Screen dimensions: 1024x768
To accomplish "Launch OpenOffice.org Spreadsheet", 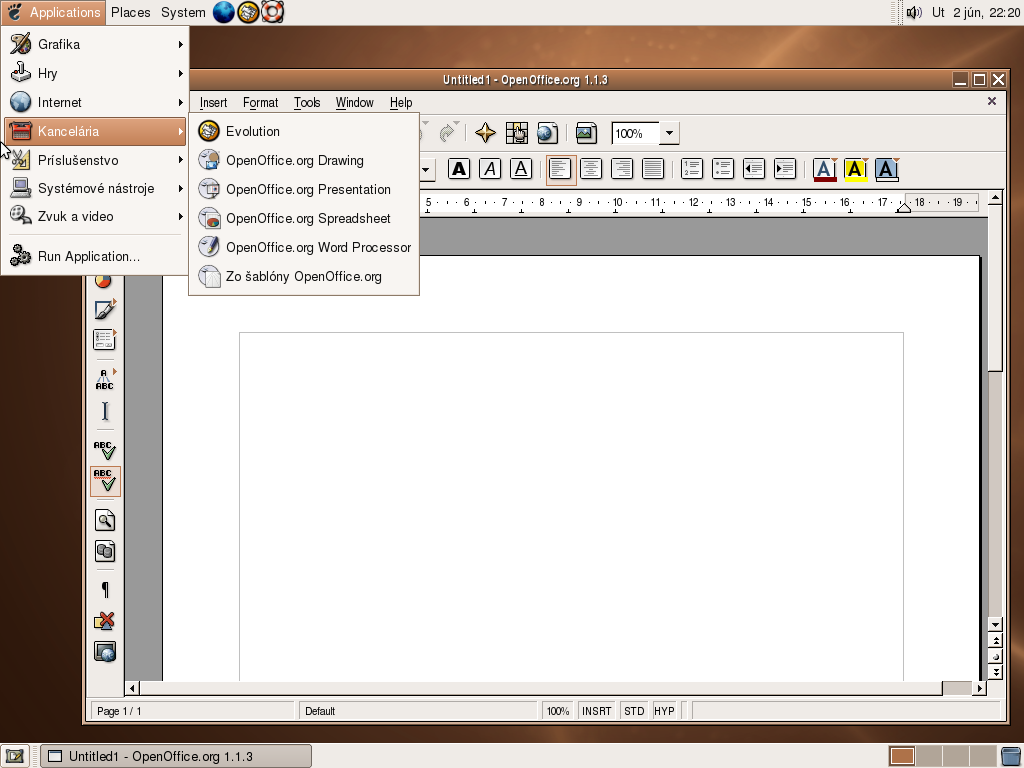I will 304,218.
